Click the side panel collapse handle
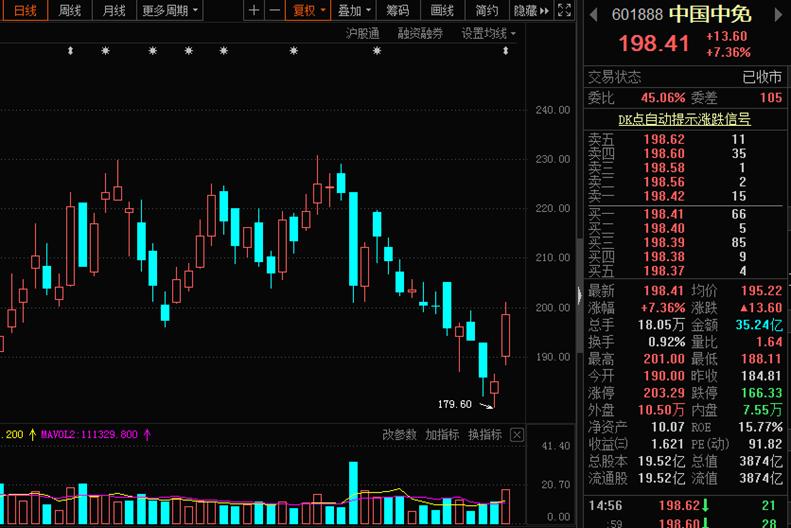The height and width of the screenshot is (528, 791). [578, 294]
